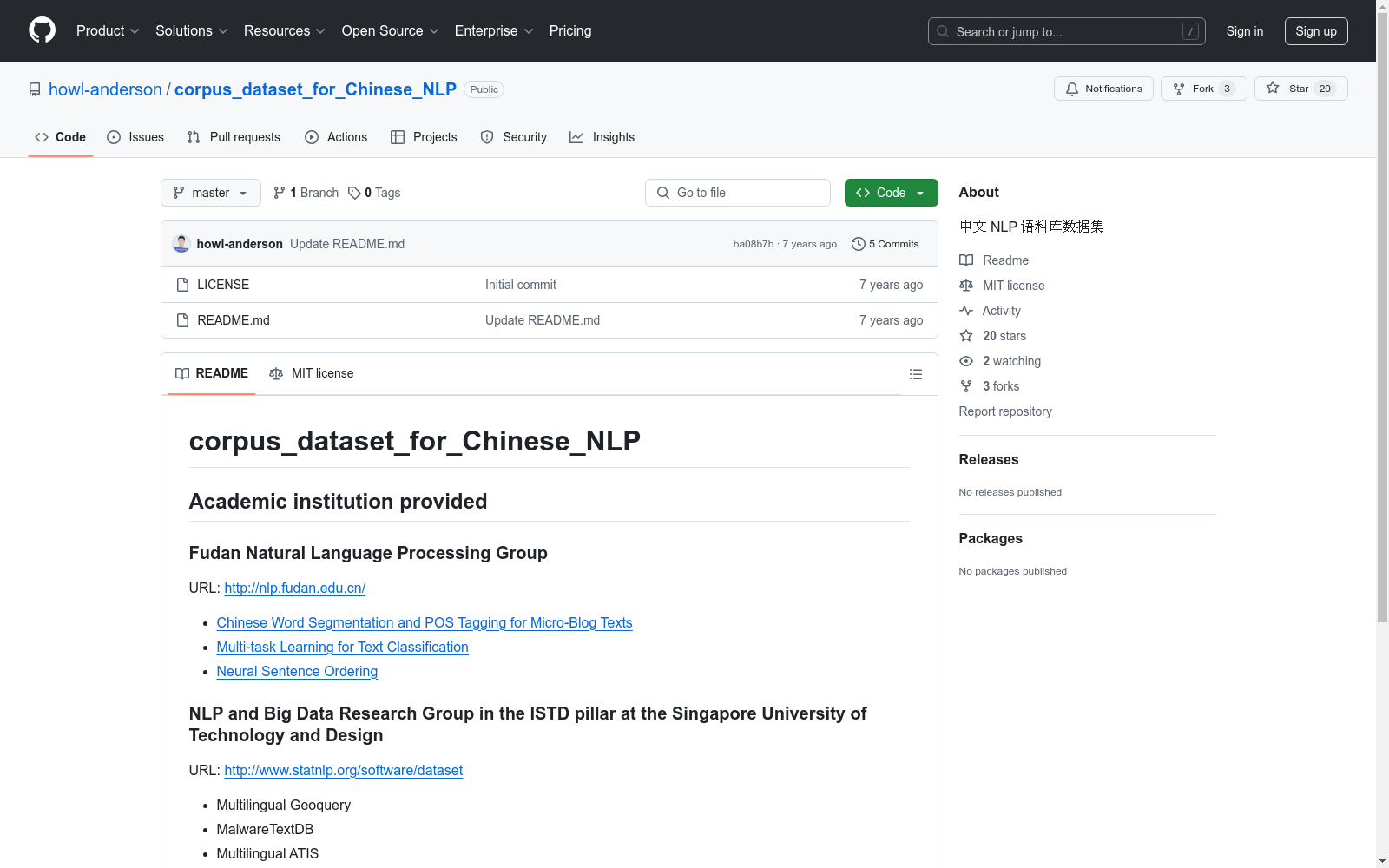This screenshot has height=868, width=1389.
Task: Click the 'Initial commit' message for LICENSE
Action: click(x=521, y=285)
